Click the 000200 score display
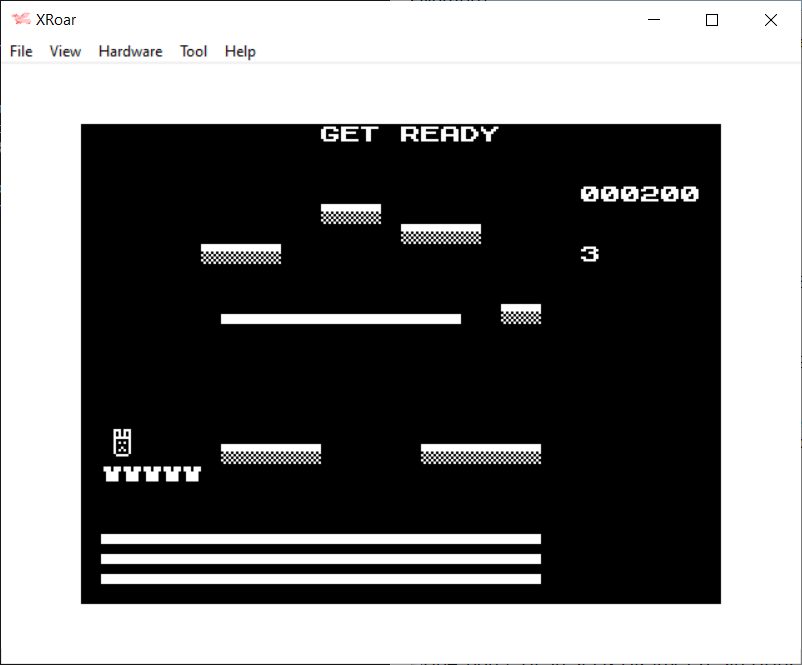 pyautogui.click(x=639, y=194)
